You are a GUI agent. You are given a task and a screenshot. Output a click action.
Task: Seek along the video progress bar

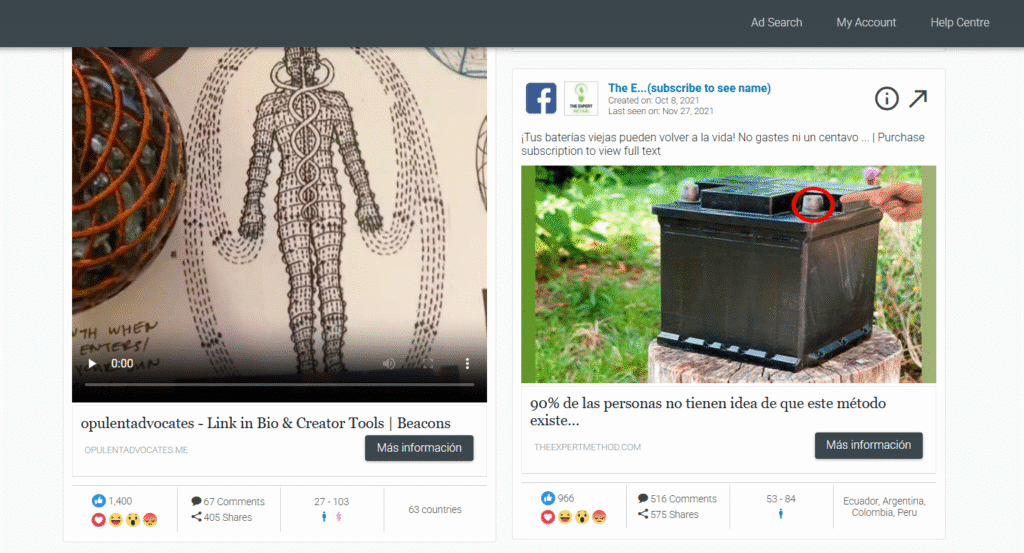pos(279,385)
